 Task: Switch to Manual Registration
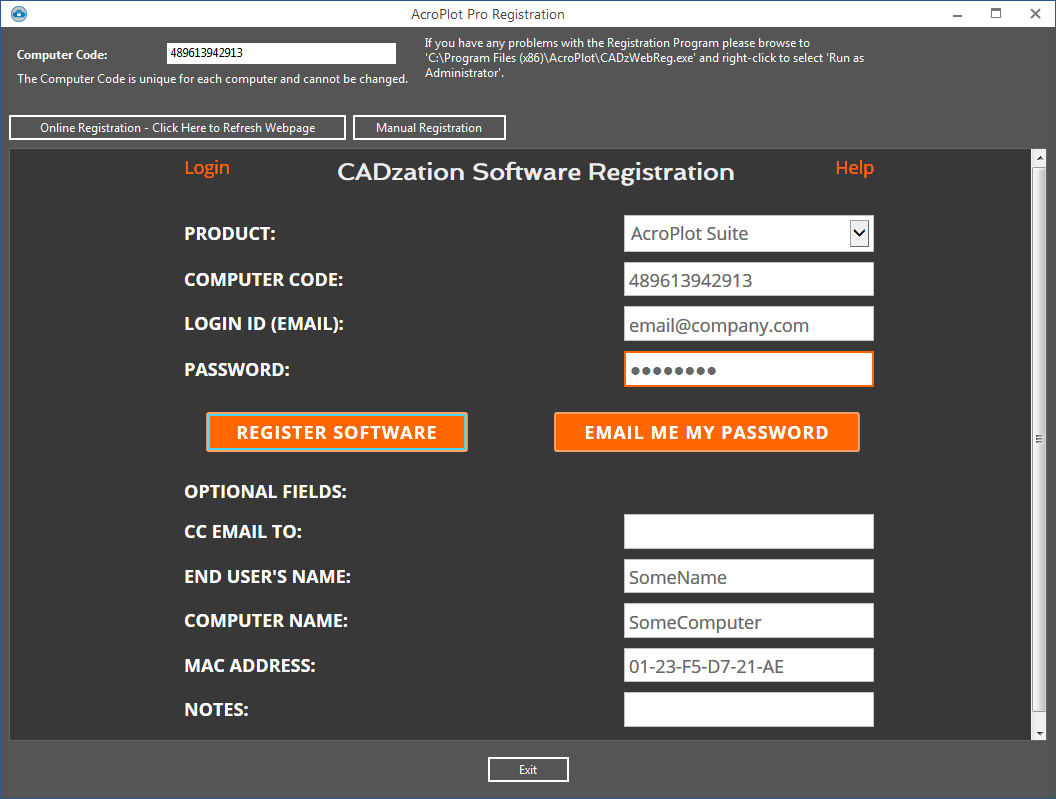429,128
